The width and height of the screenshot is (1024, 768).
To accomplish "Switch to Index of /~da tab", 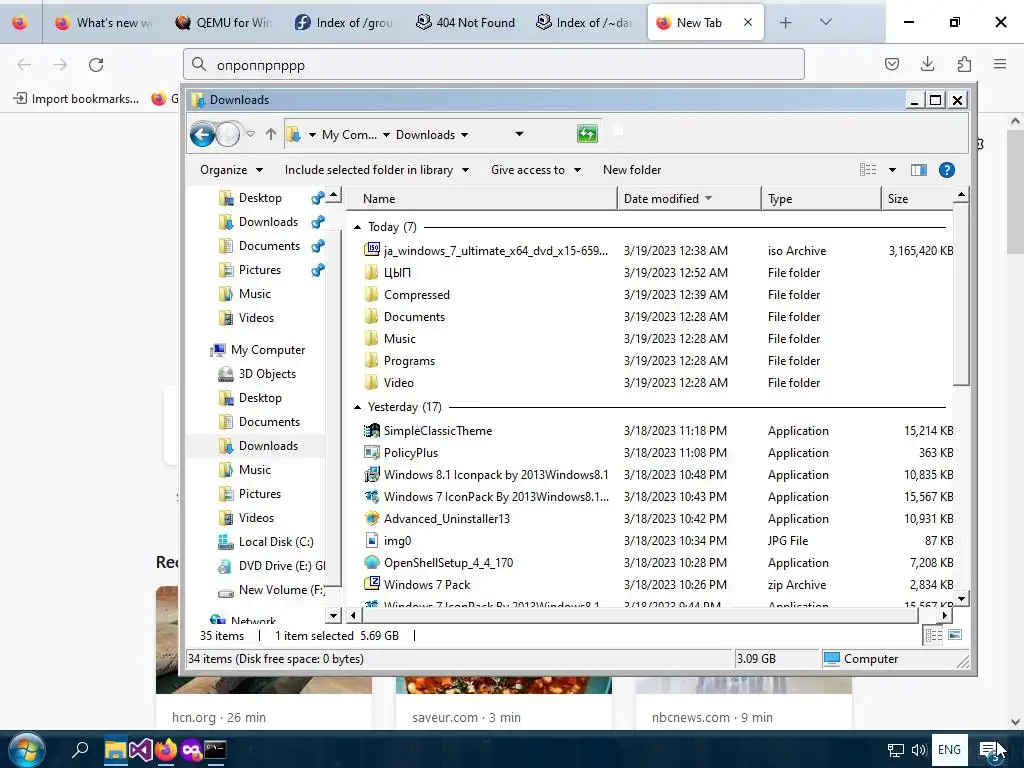I will (584, 23).
